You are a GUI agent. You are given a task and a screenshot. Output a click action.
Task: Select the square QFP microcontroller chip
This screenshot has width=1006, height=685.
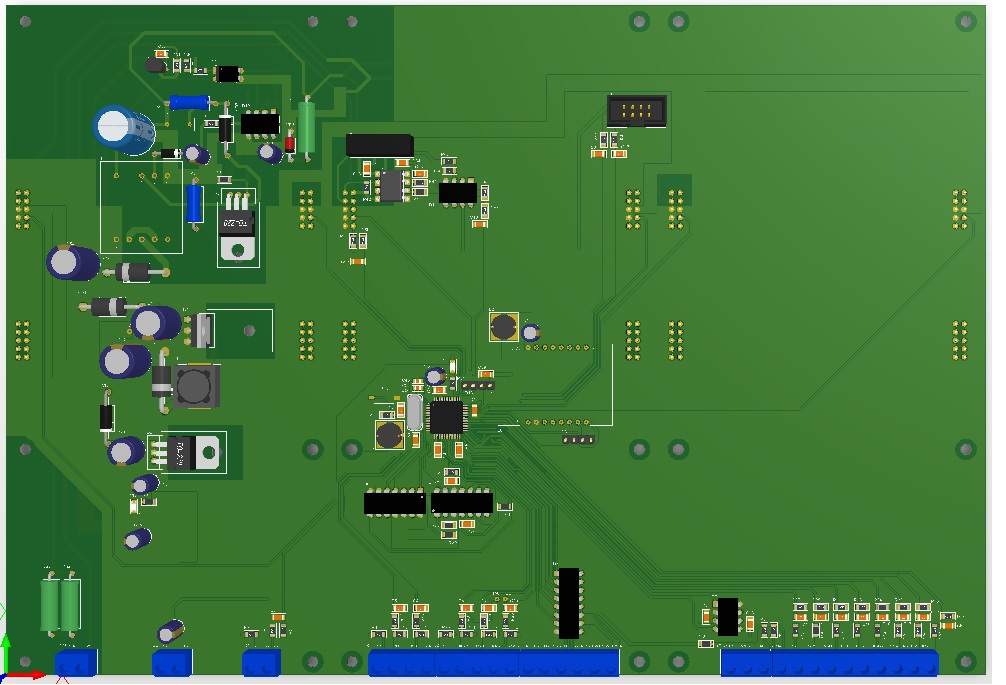click(446, 416)
